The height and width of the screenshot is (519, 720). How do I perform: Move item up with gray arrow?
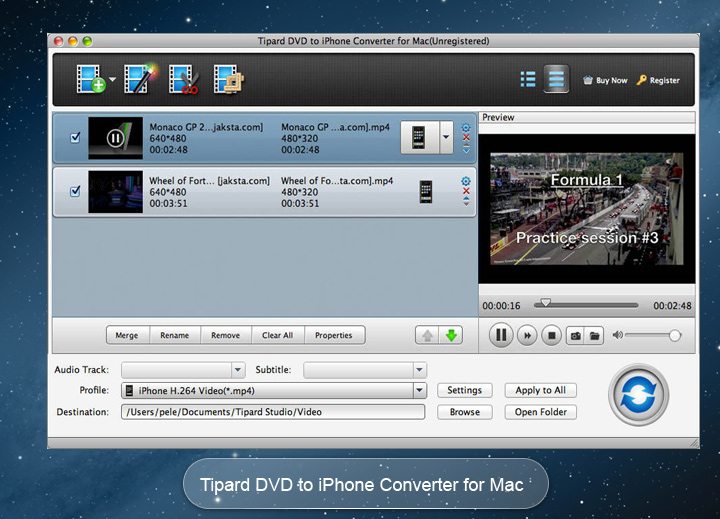pos(427,335)
